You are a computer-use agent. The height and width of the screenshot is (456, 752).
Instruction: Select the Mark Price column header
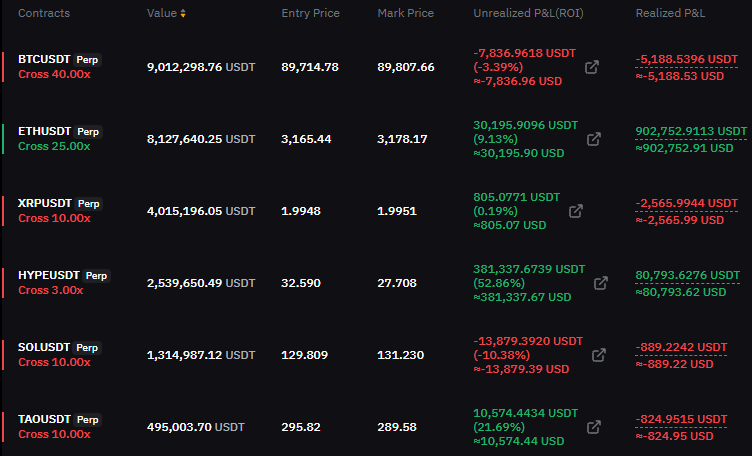pyautogui.click(x=405, y=13)
